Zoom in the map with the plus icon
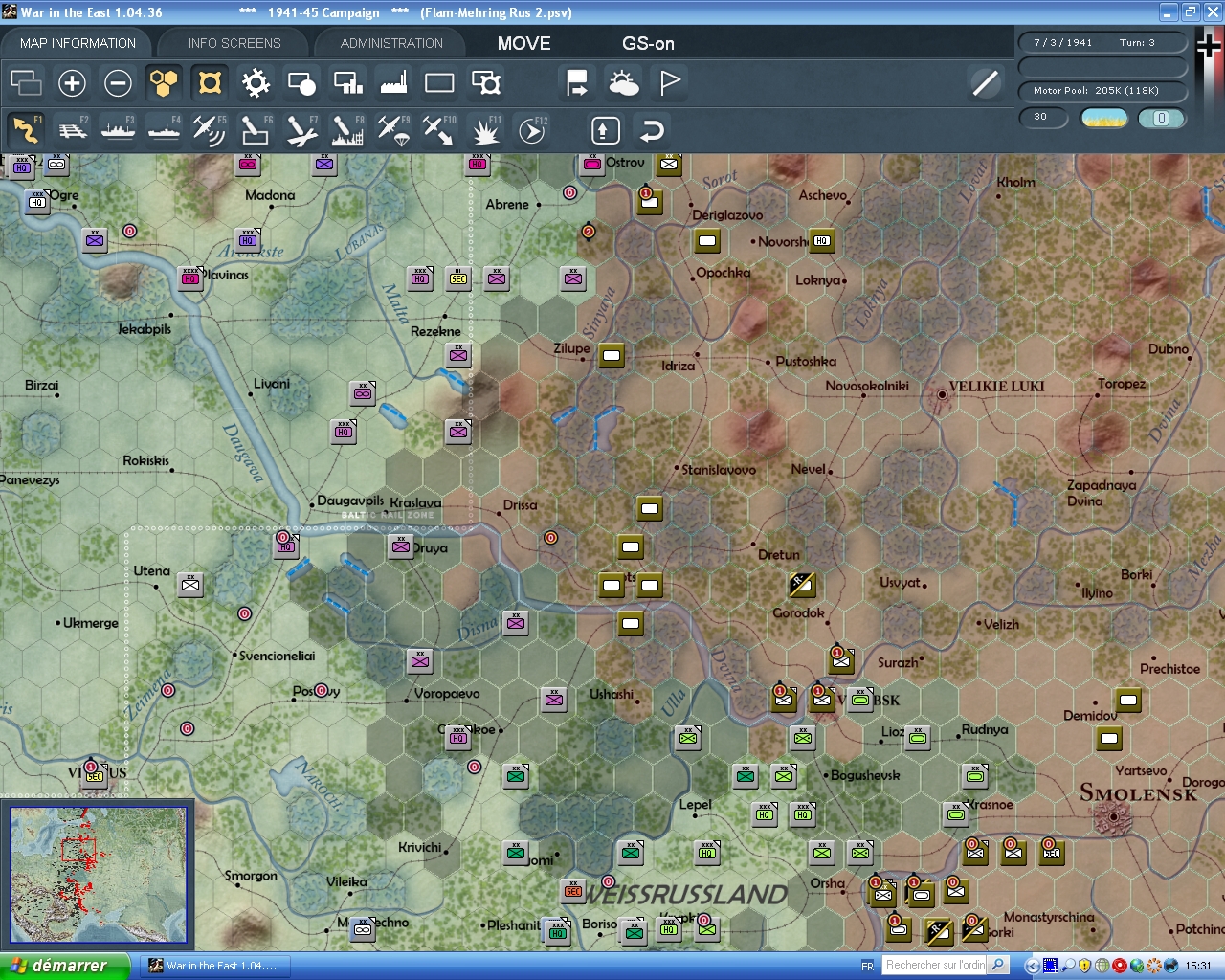 click(72, 83)
